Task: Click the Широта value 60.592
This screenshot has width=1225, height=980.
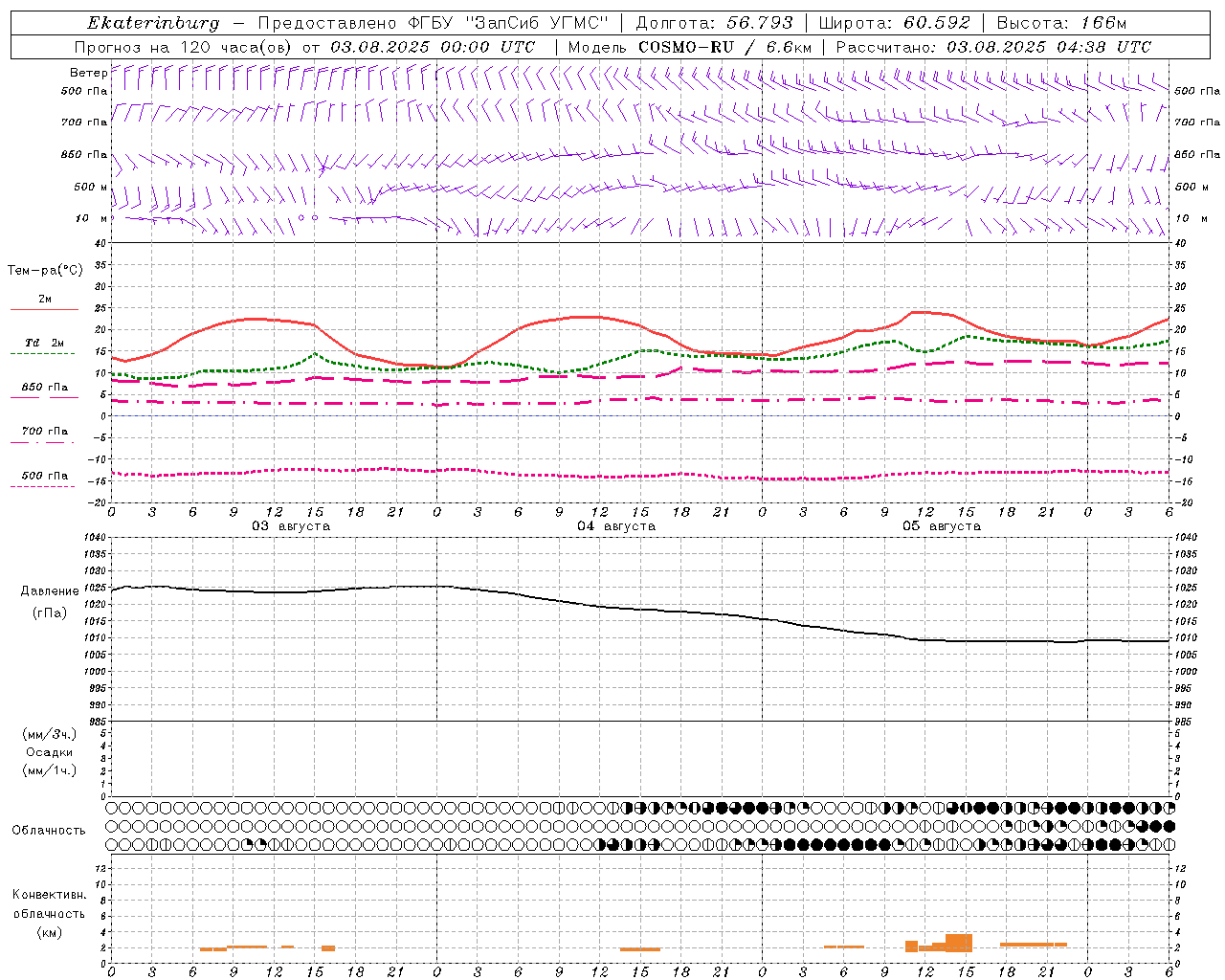Action: (936, 23)
